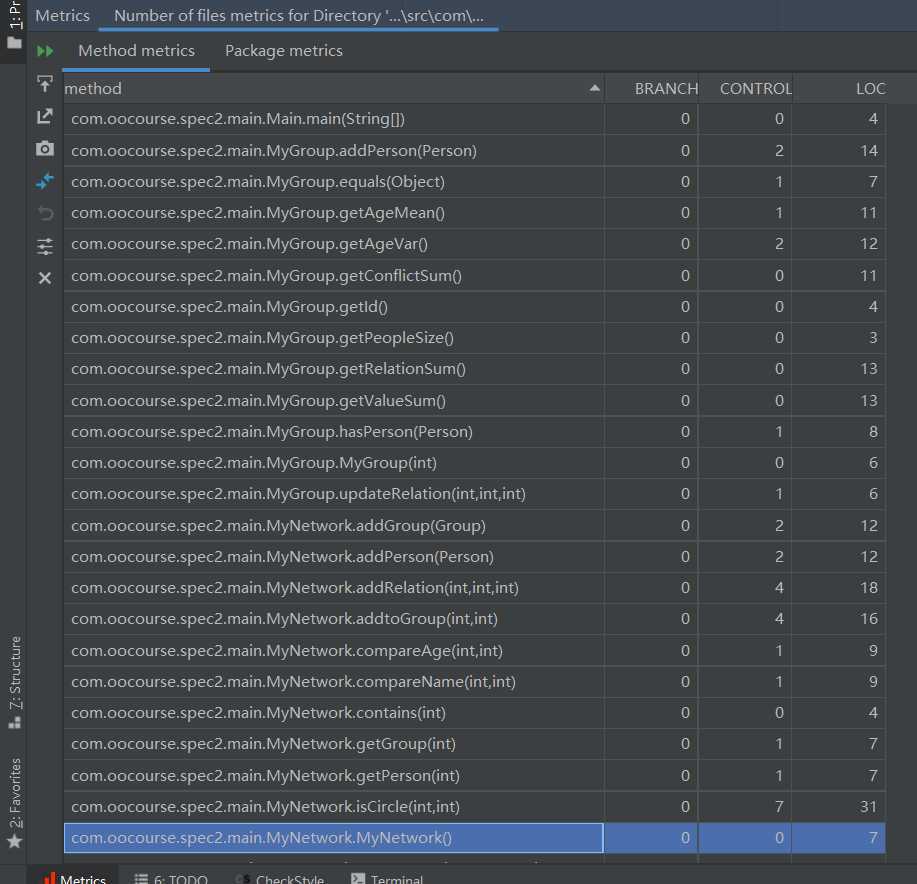Screen dimensions: 917x884
Task: Open the TODO tool window tab
Action: pos(170,878)
